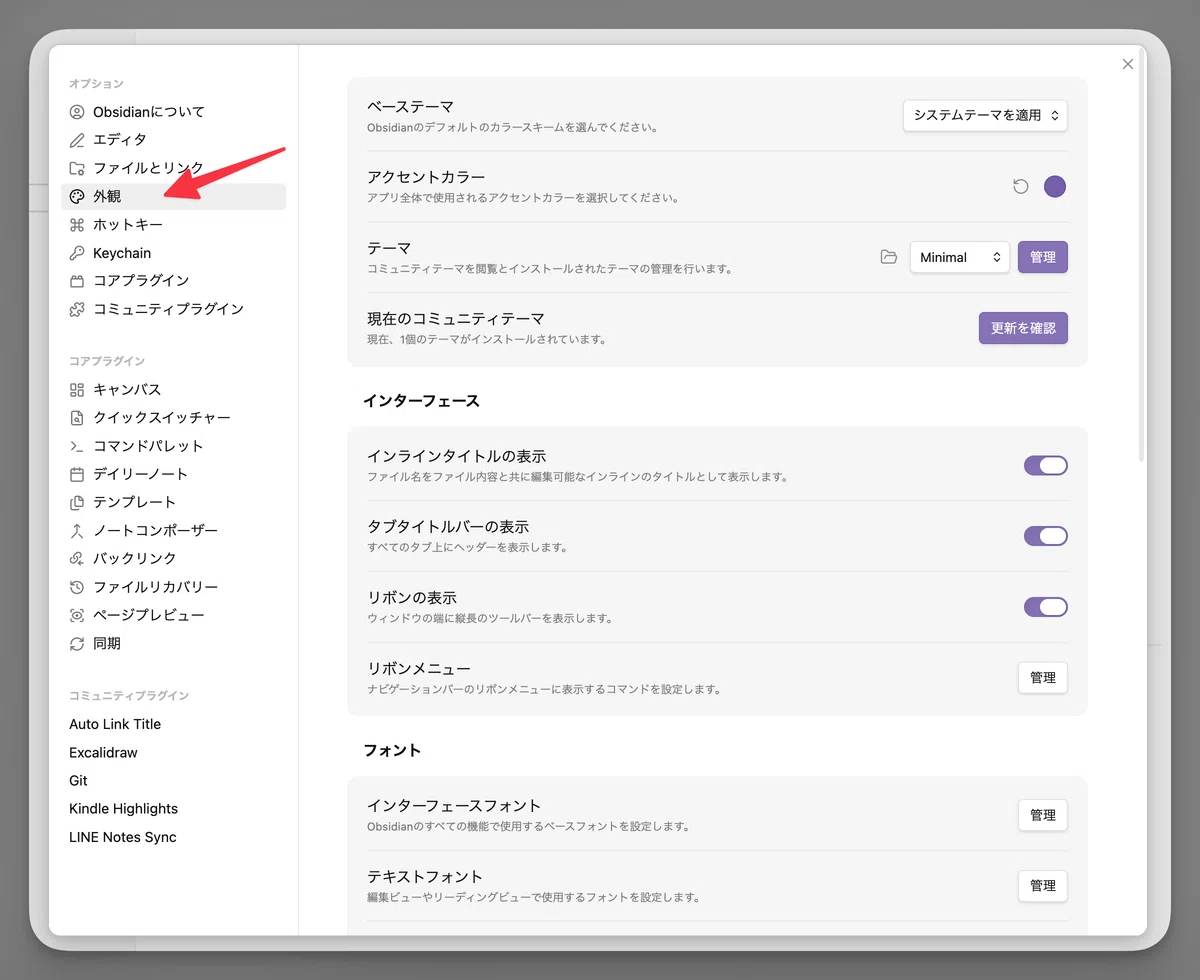Toggle タブタイトルバーの表示 switch
This screenshot has width=1200, height=980.
[1046, 536]
